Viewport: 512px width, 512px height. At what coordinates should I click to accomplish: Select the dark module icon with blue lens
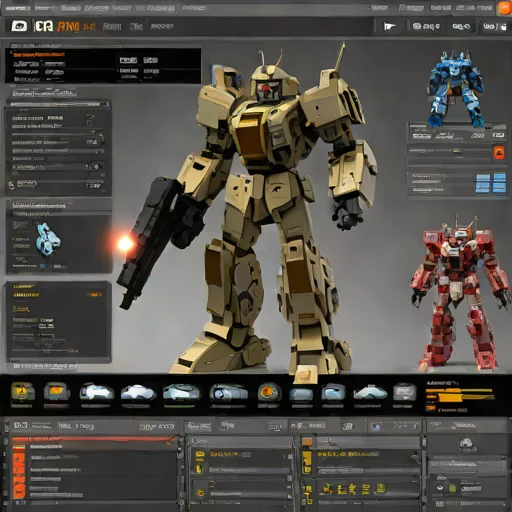click(x=228, y=392)
